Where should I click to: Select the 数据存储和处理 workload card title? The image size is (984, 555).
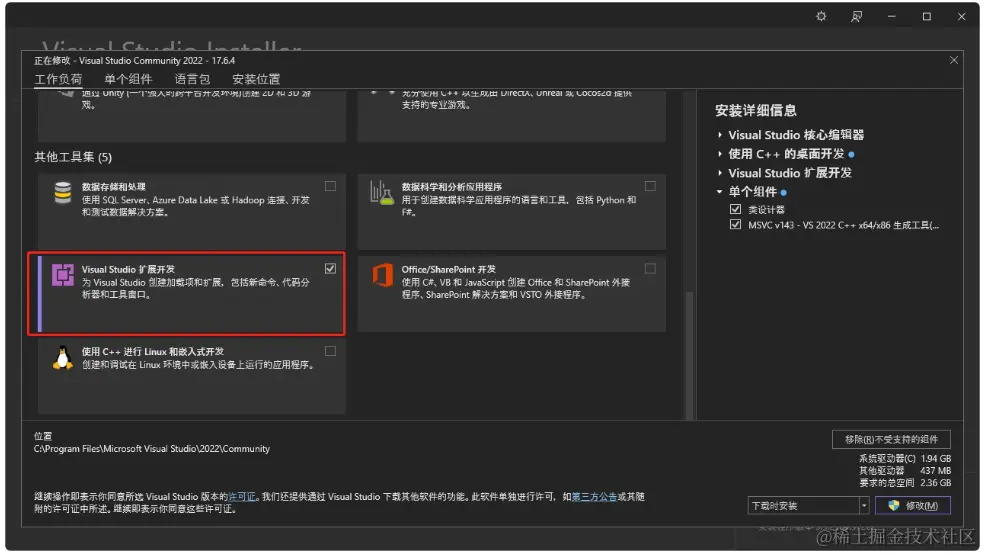(114, 186)
